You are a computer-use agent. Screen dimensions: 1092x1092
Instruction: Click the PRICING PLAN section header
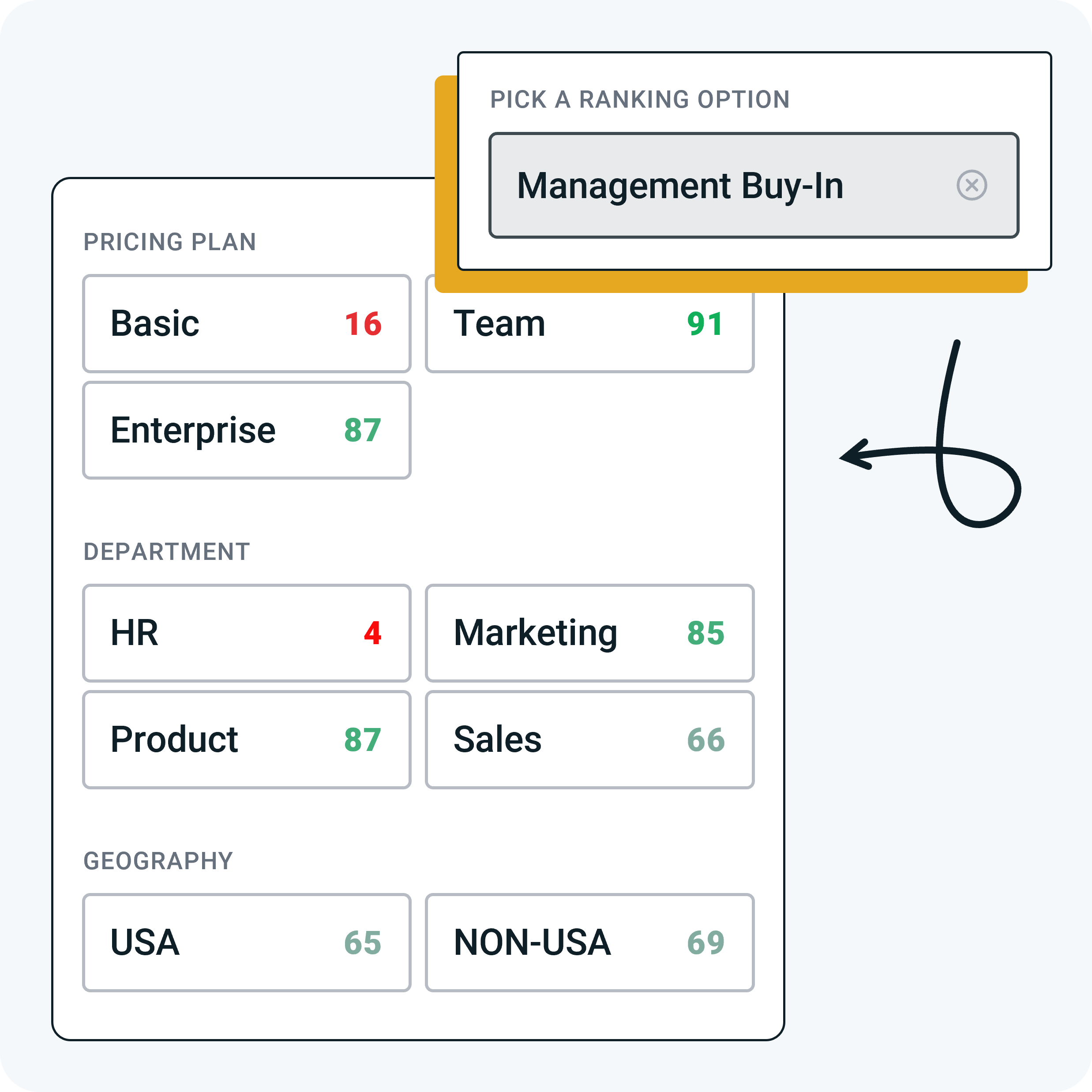click(x=169, y=241)
